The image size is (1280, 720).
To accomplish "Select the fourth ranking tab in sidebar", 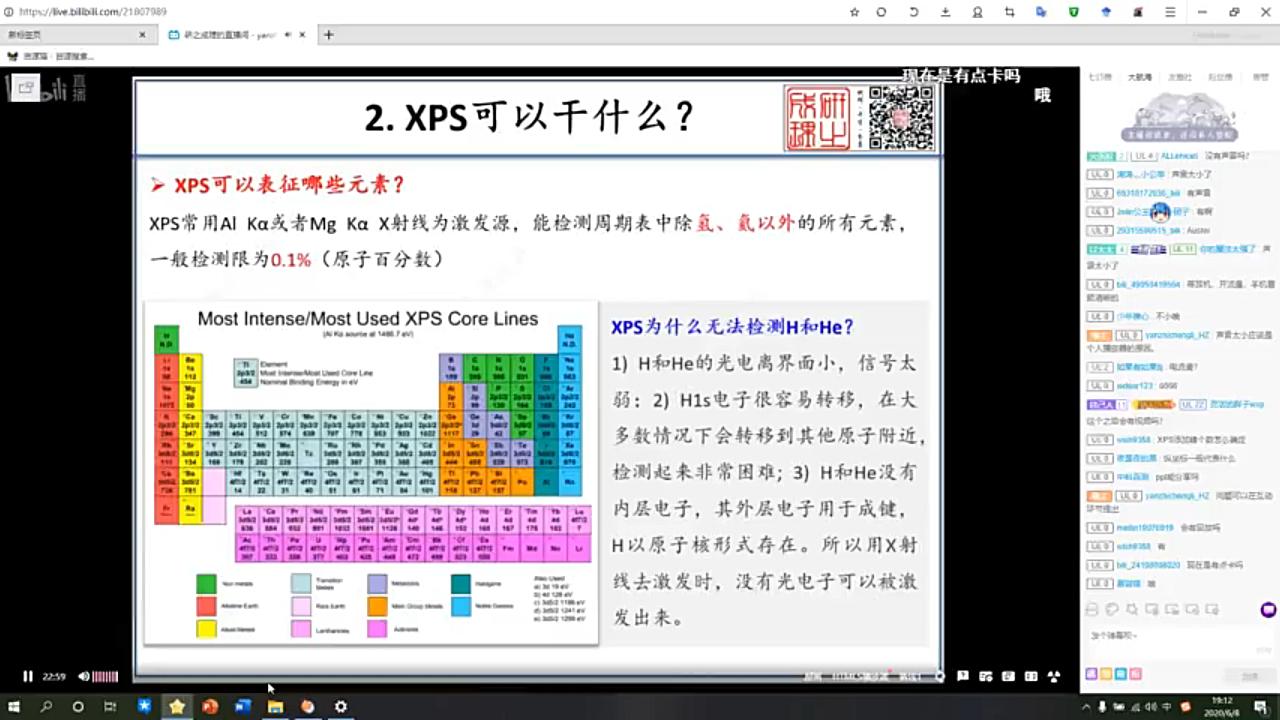I will coord(1220,77).
